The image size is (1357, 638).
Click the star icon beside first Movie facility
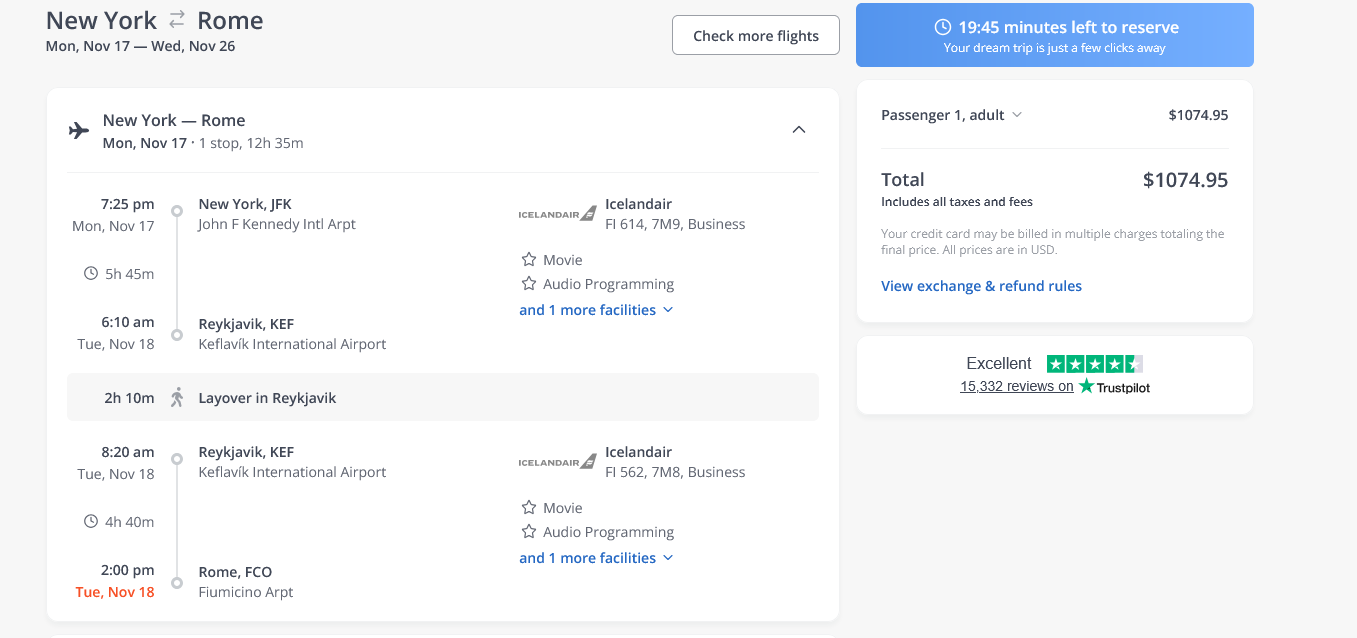tap(529, 260)
